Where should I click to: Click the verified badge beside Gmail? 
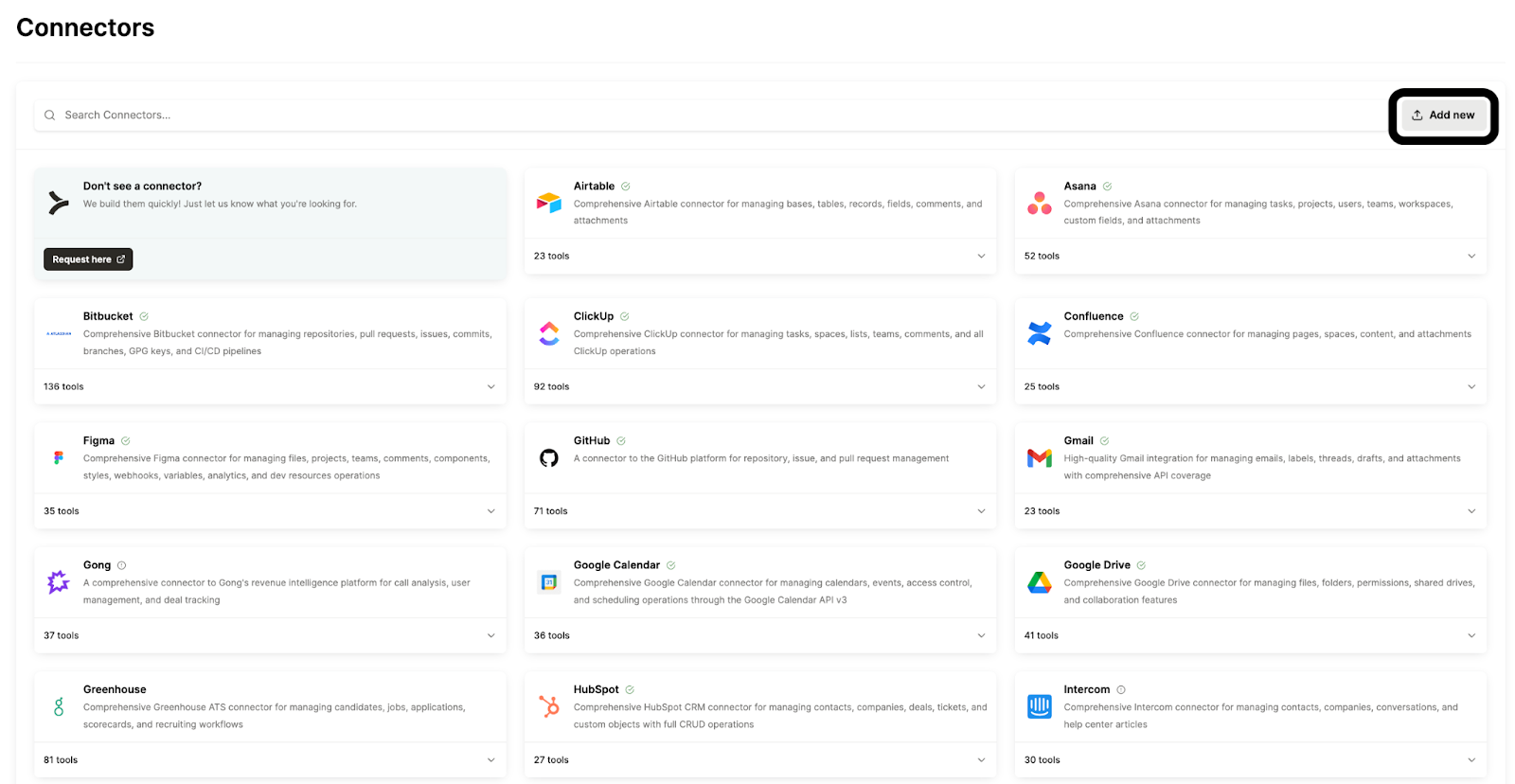coord(1105,441)
